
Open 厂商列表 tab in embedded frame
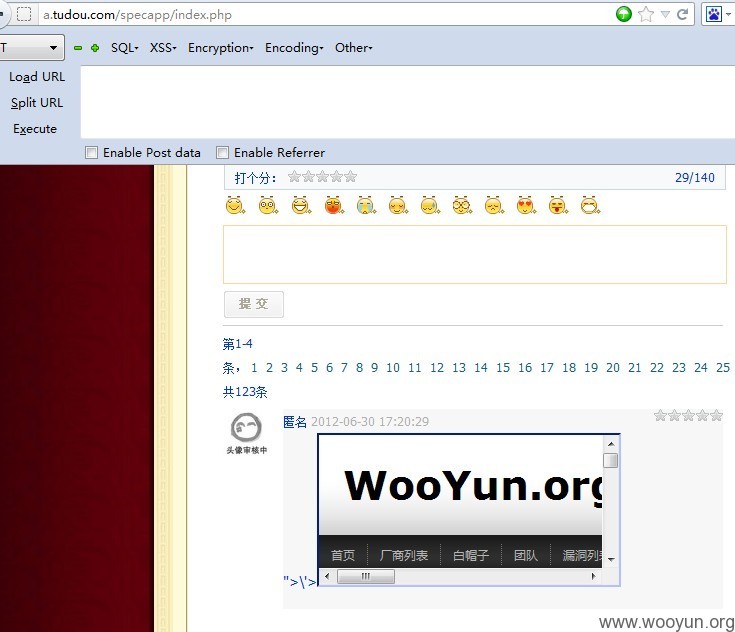(404, 556)
